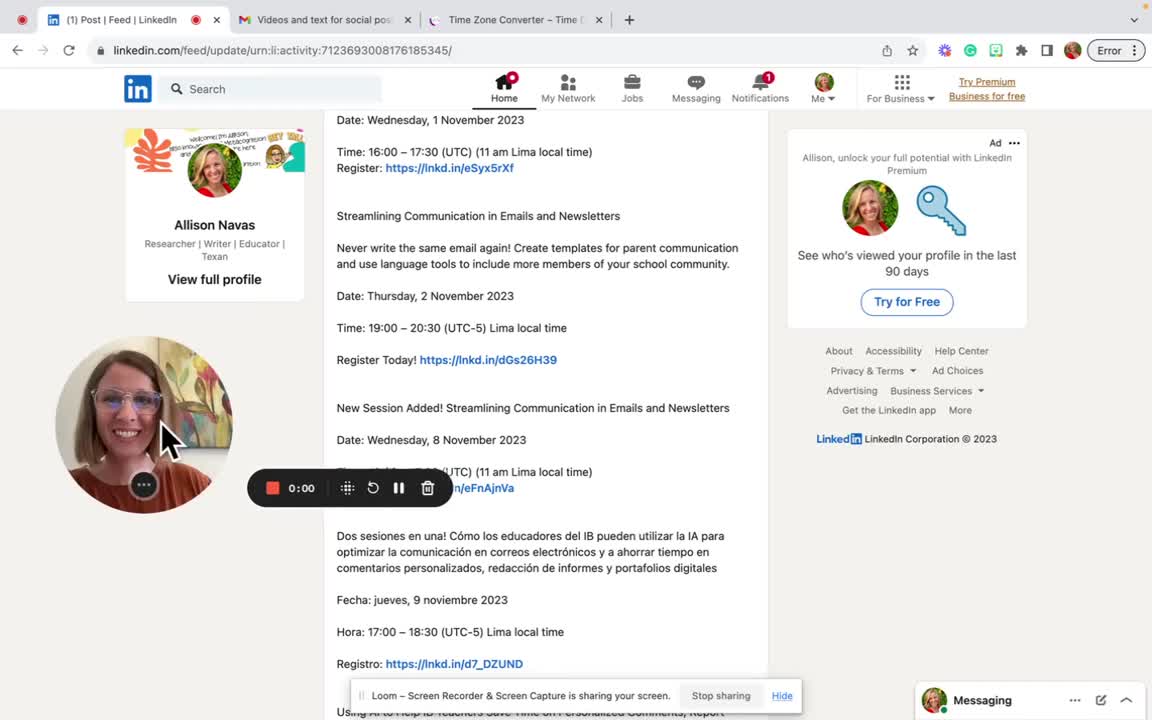Screen dimensions: 1152x720
Task: Open browser Extensions puzzle icon
Action: click(1021, 51)
